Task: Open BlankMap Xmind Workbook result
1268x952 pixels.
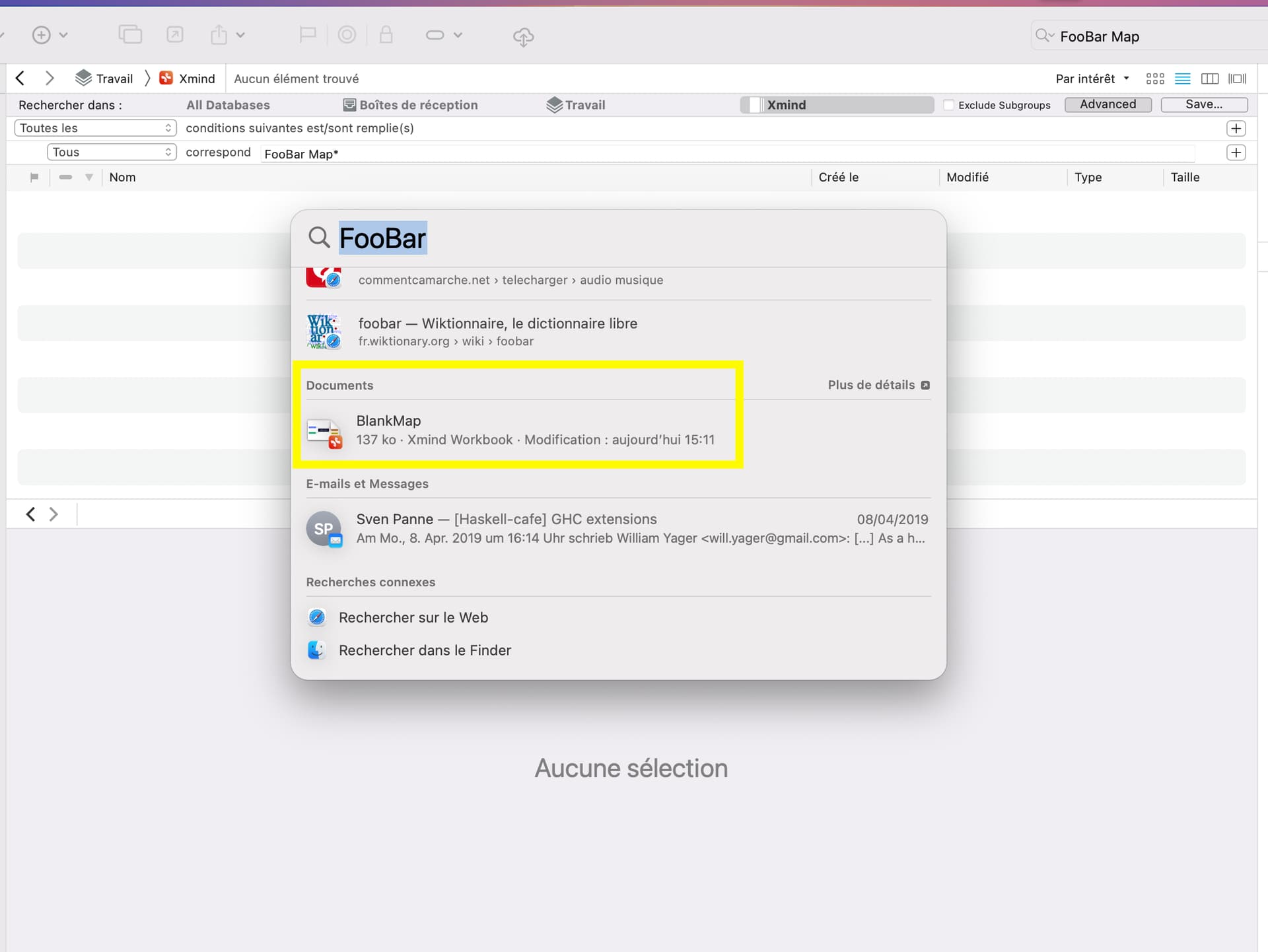Action: [x=618, y=430]
